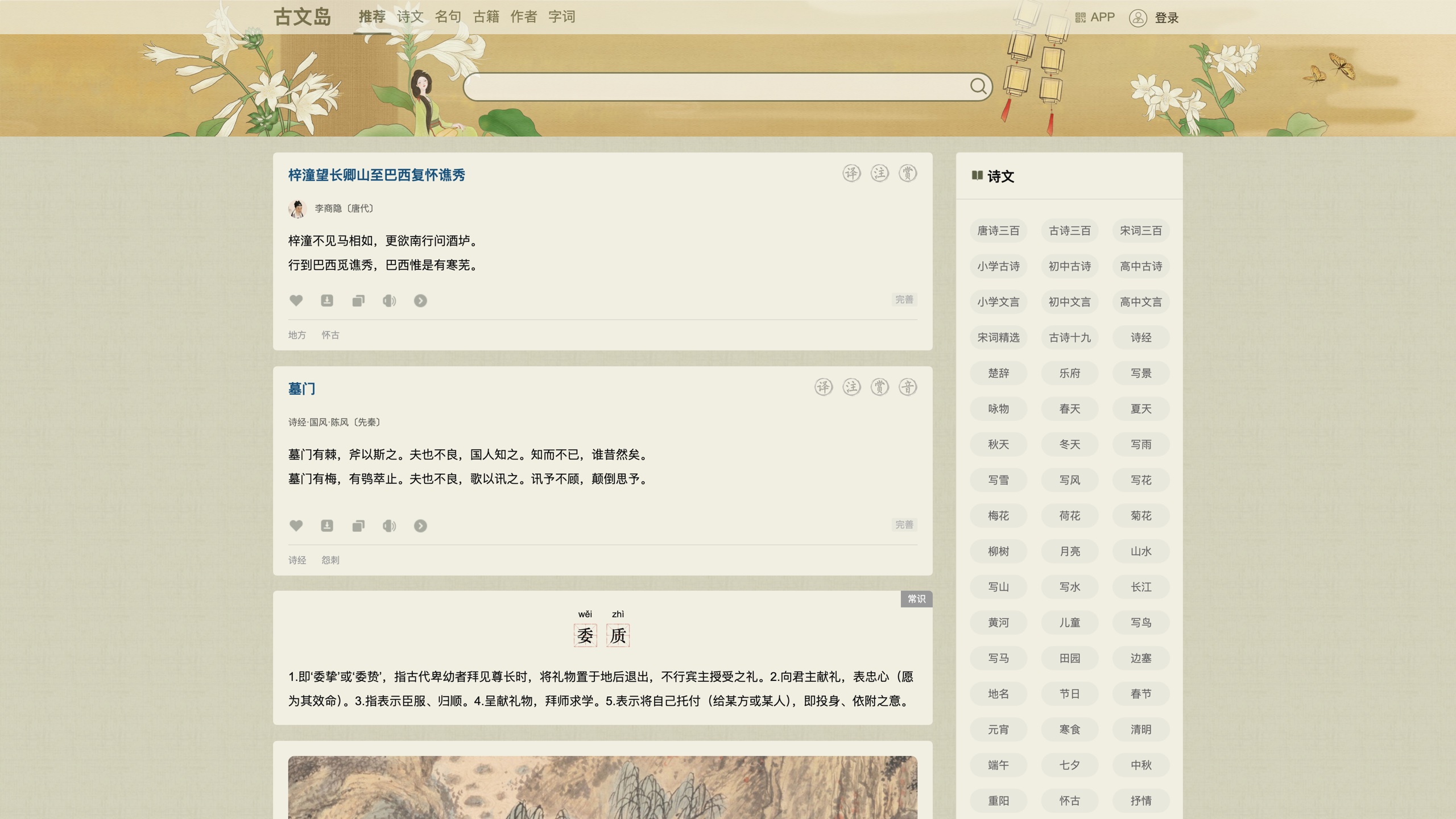The image size is (1456, 819).
Task: Click the character 委 tile
Action: pos(585,635)
